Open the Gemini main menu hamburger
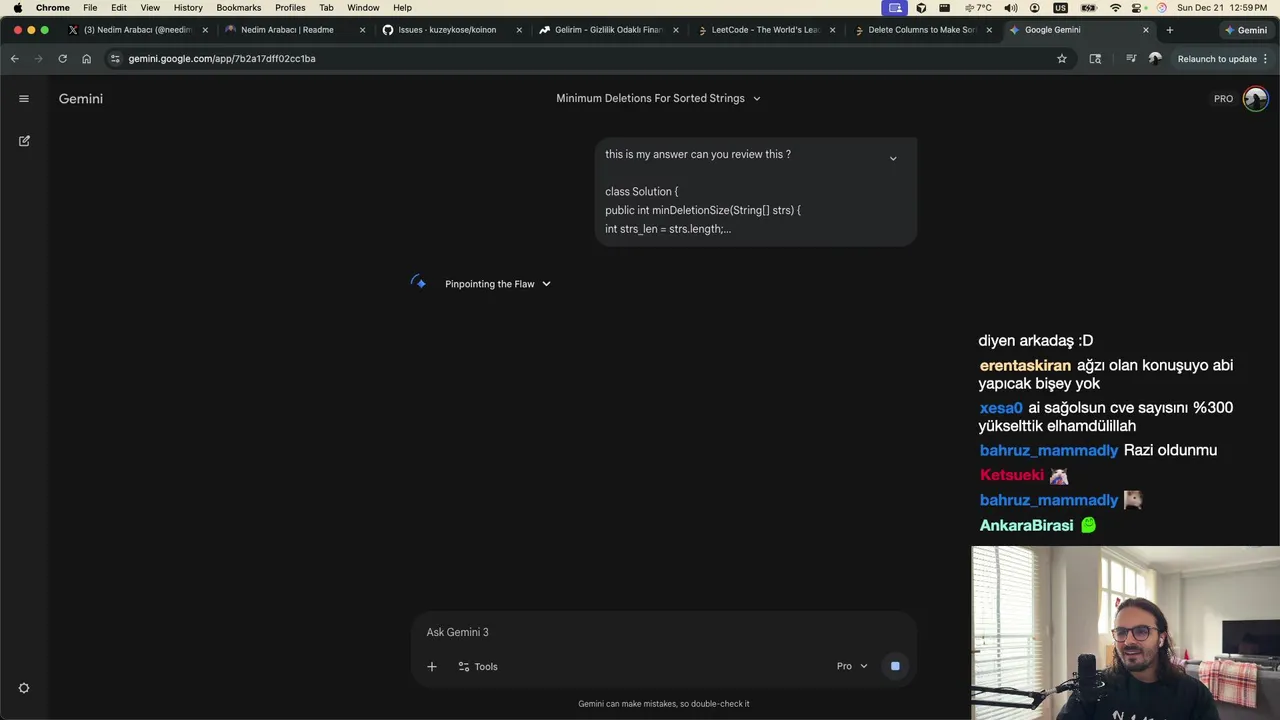 click(x=24, y=98)
